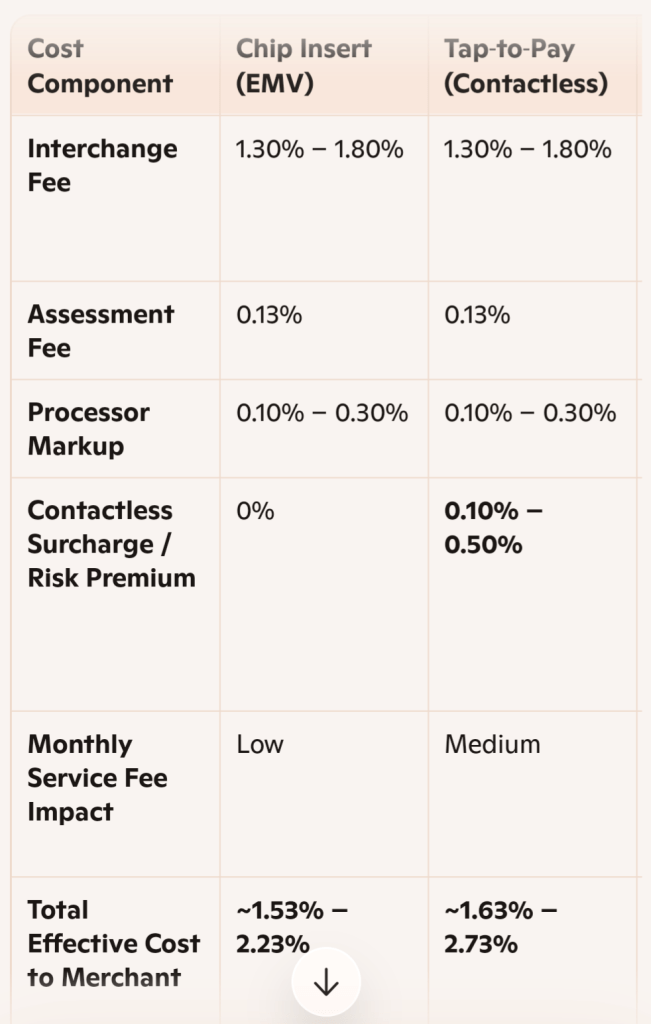The height and width of the screenshot is (1024, 651).
Task: Select Contactless Surcharge / Risk Premium label
Action: point(111,544)
